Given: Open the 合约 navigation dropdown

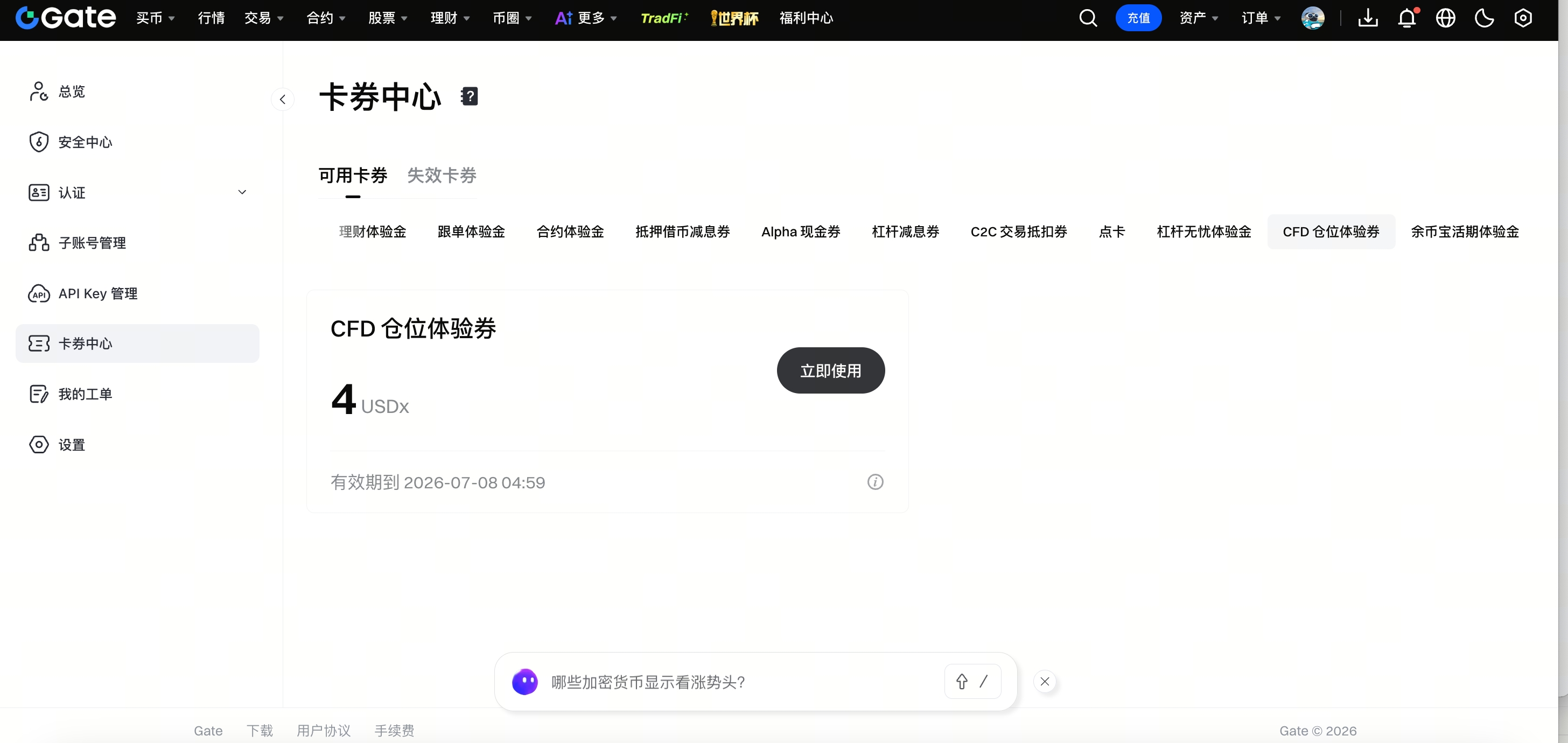Looking at the screenshot, I should [x=326, y=18].
